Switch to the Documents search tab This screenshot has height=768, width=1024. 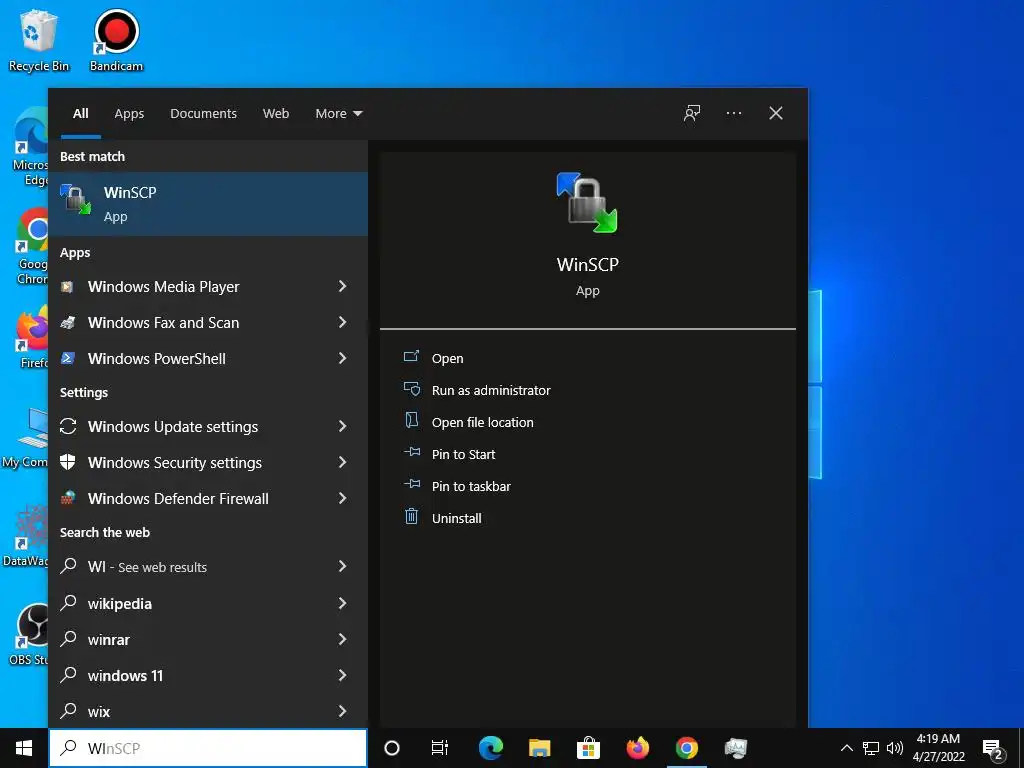203,114
